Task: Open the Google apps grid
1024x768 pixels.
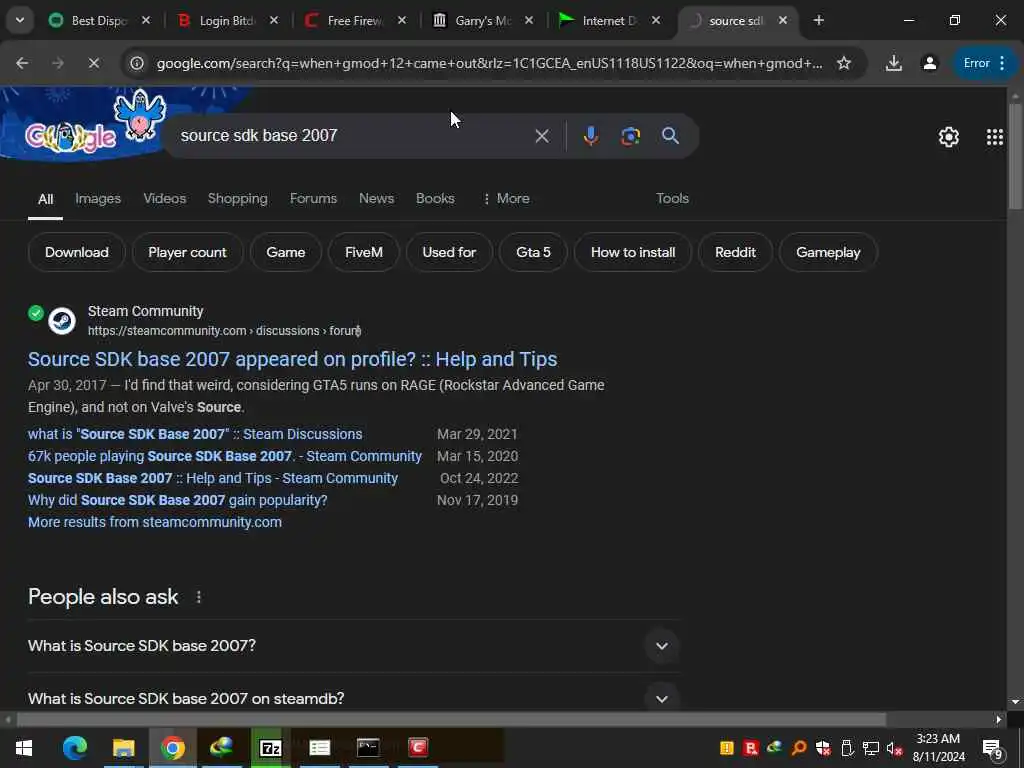Action: point(994,137)
